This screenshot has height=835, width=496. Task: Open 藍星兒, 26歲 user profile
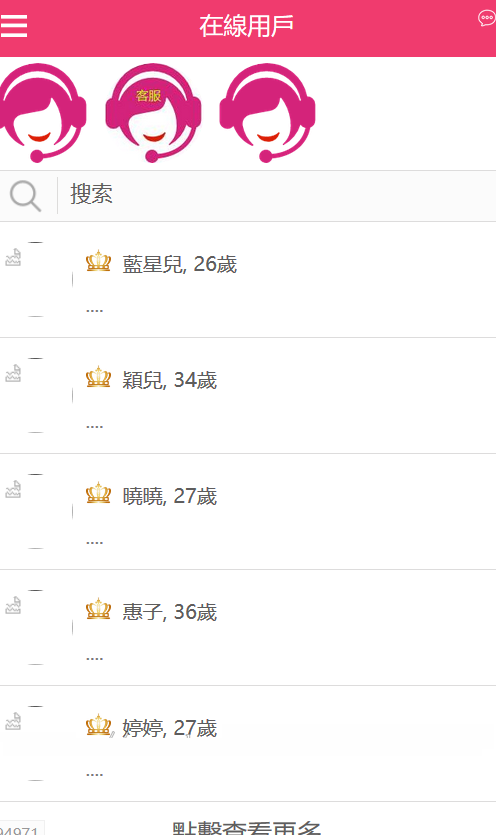click(x=248, y=280)
